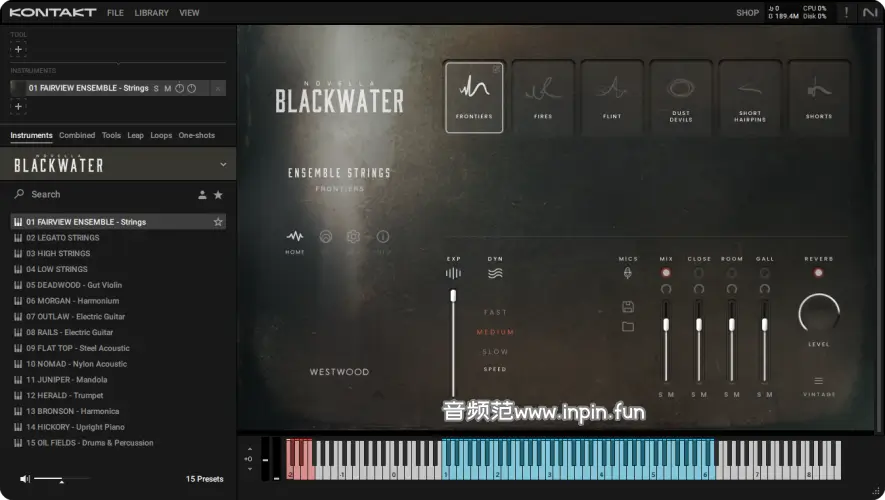Load the 02 LEGATO STRINGS preset
The image size is (885, 500).
[x=119, y=238]
